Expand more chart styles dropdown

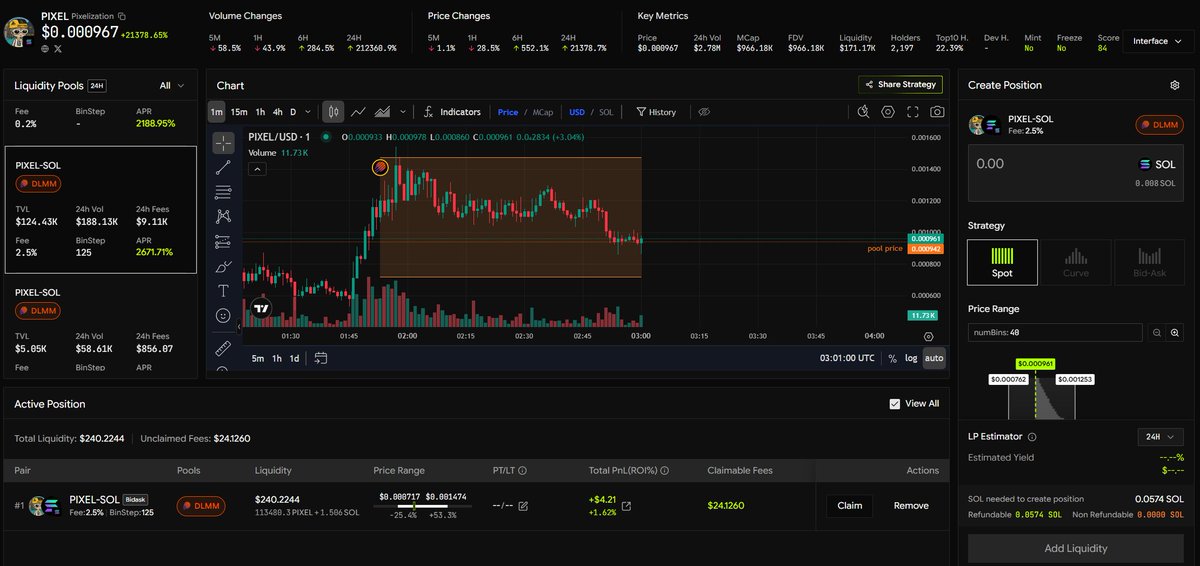pos(403,112)
